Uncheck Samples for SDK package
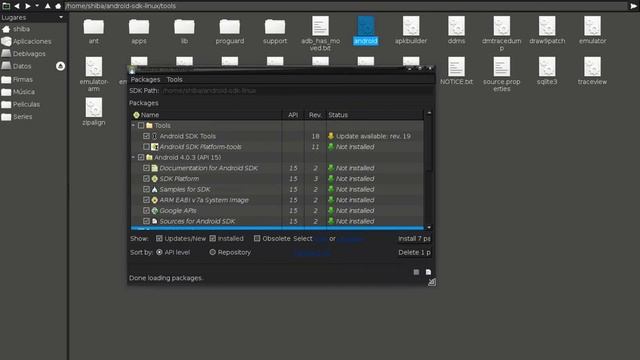This screenshot has width=640, height=360. pos(146,189)
